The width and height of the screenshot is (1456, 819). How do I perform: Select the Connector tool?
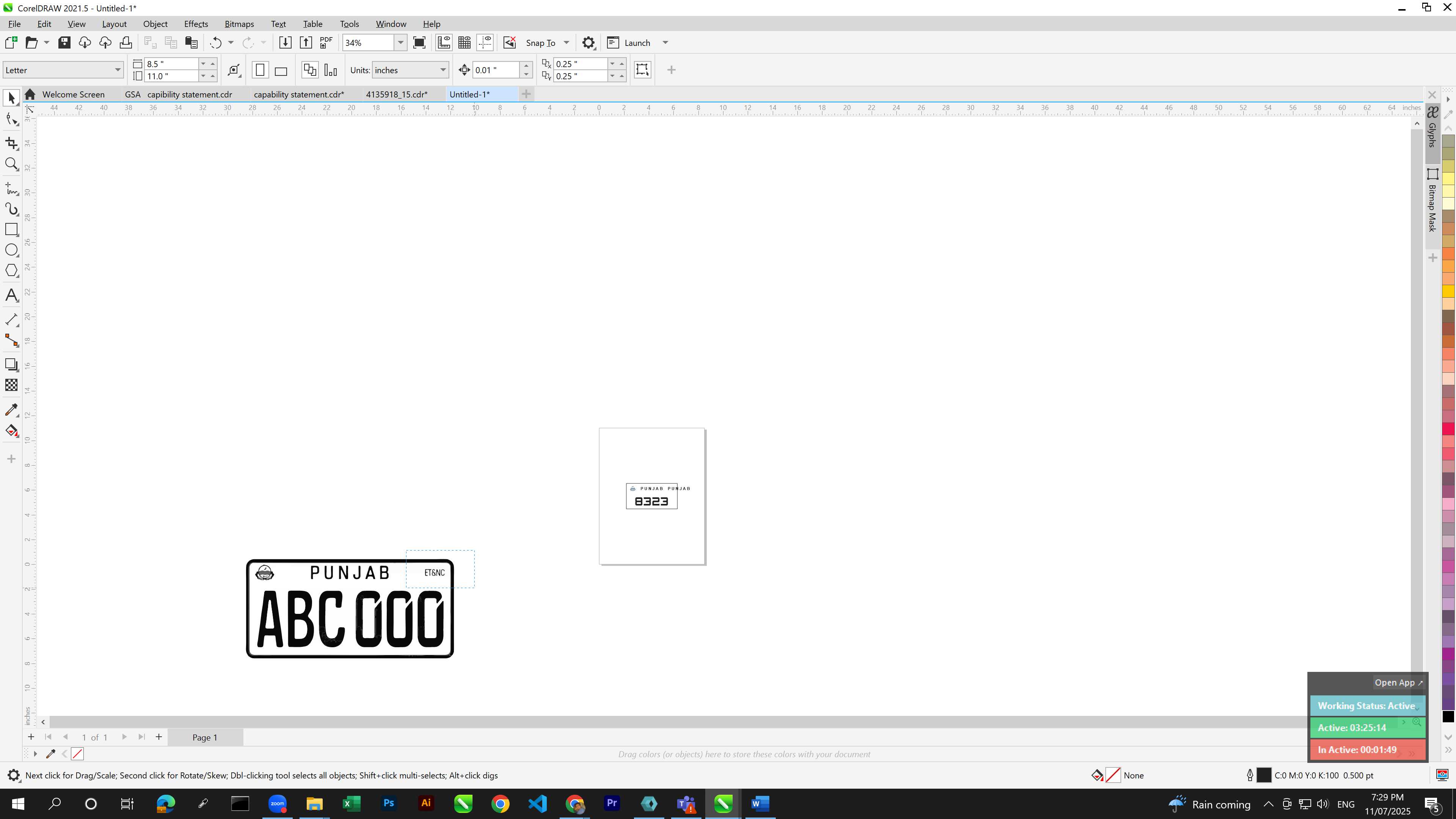click(x=11, y=340)
